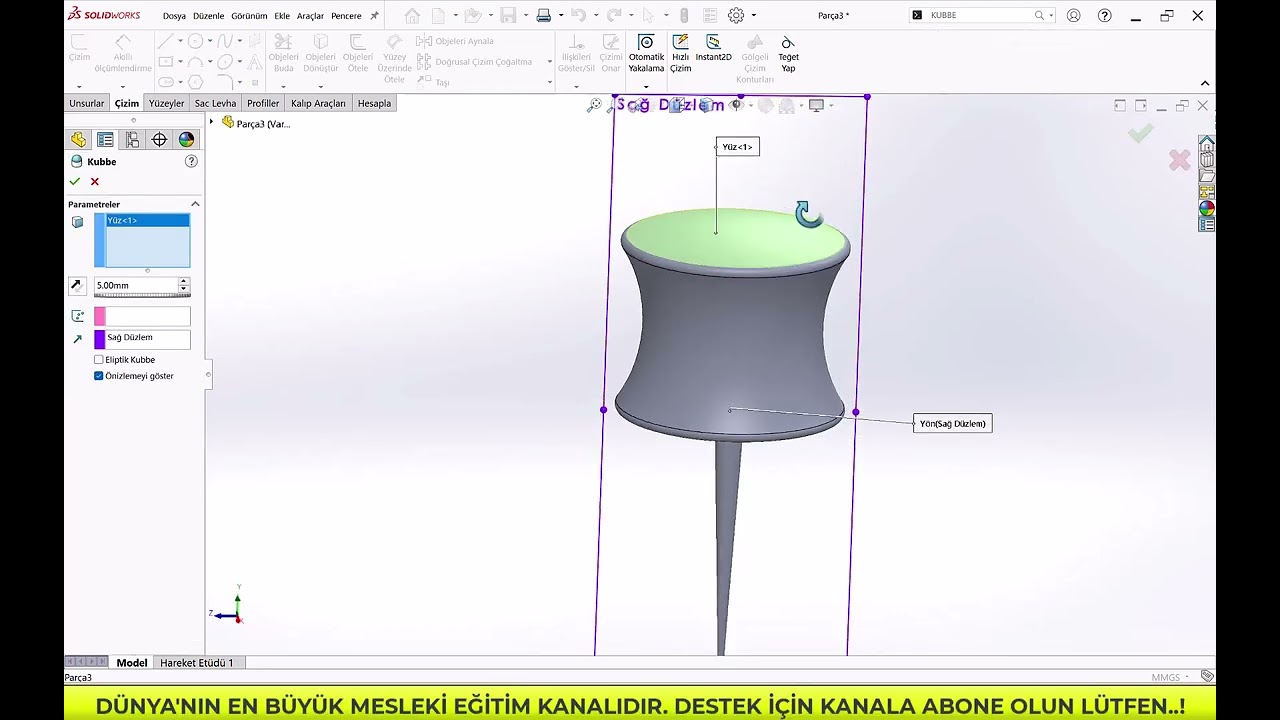This screenshot has width=1280, height=720.
Task: Open Kubbe help question mark
Action: 191,161
